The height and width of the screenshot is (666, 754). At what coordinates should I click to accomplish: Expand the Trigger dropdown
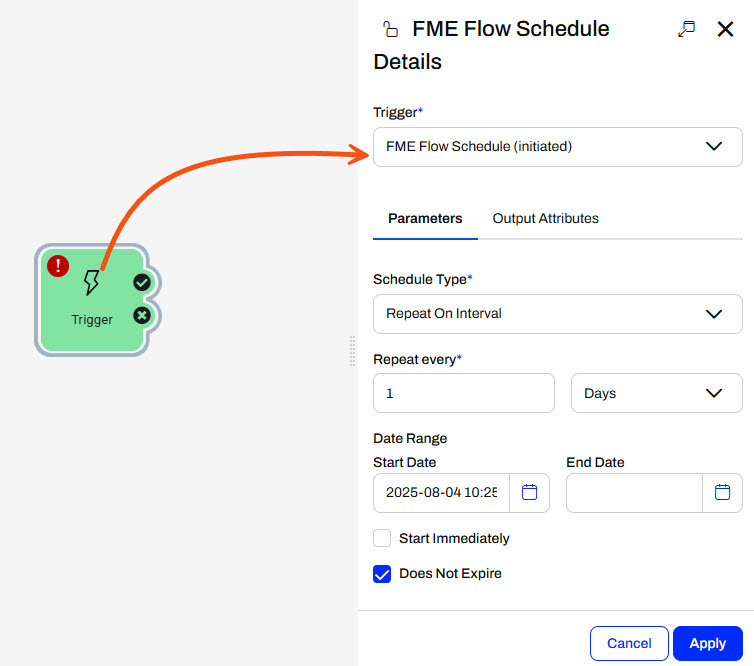coord(557,146)
